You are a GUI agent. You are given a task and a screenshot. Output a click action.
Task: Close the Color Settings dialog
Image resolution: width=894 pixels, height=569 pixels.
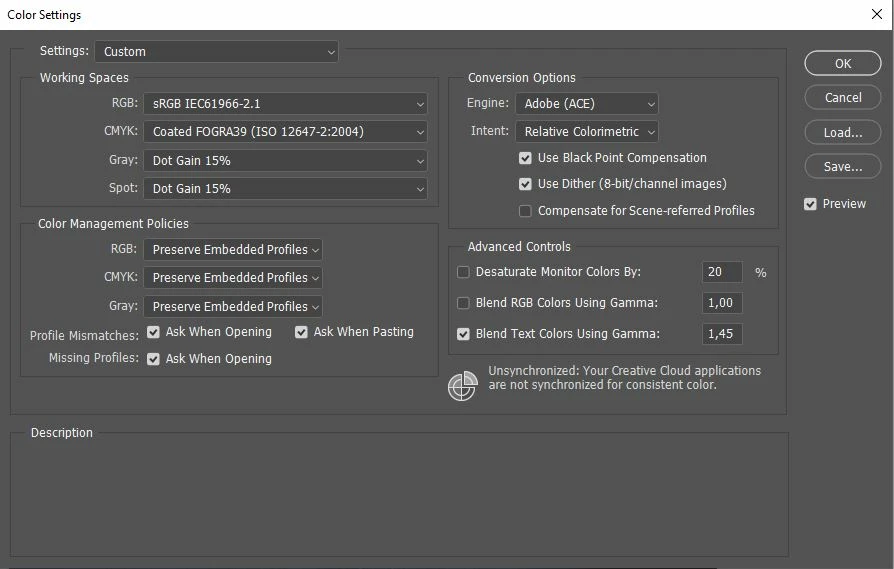tap(877, 14)
